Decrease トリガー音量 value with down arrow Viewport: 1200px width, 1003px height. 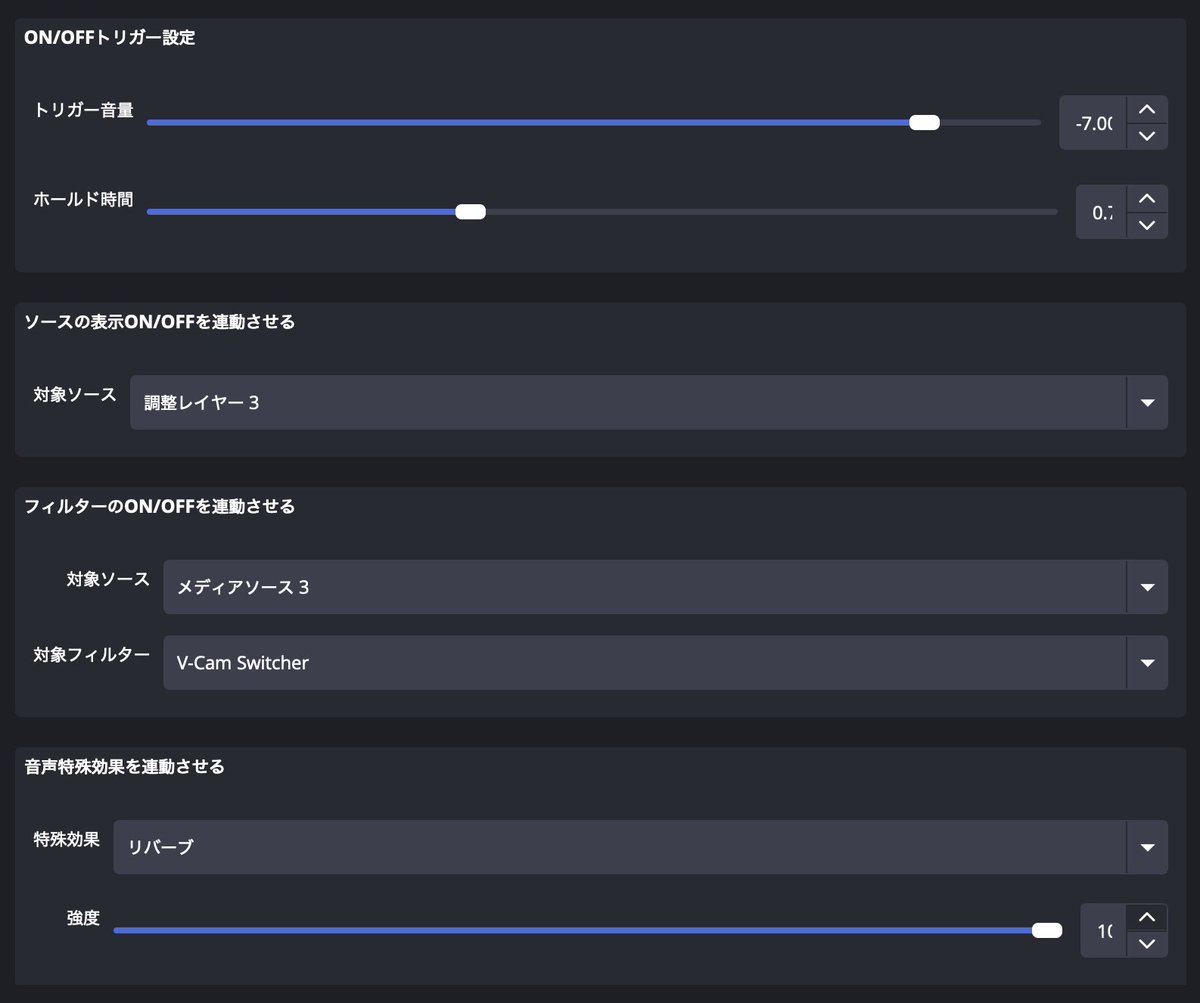point(1147,136)
